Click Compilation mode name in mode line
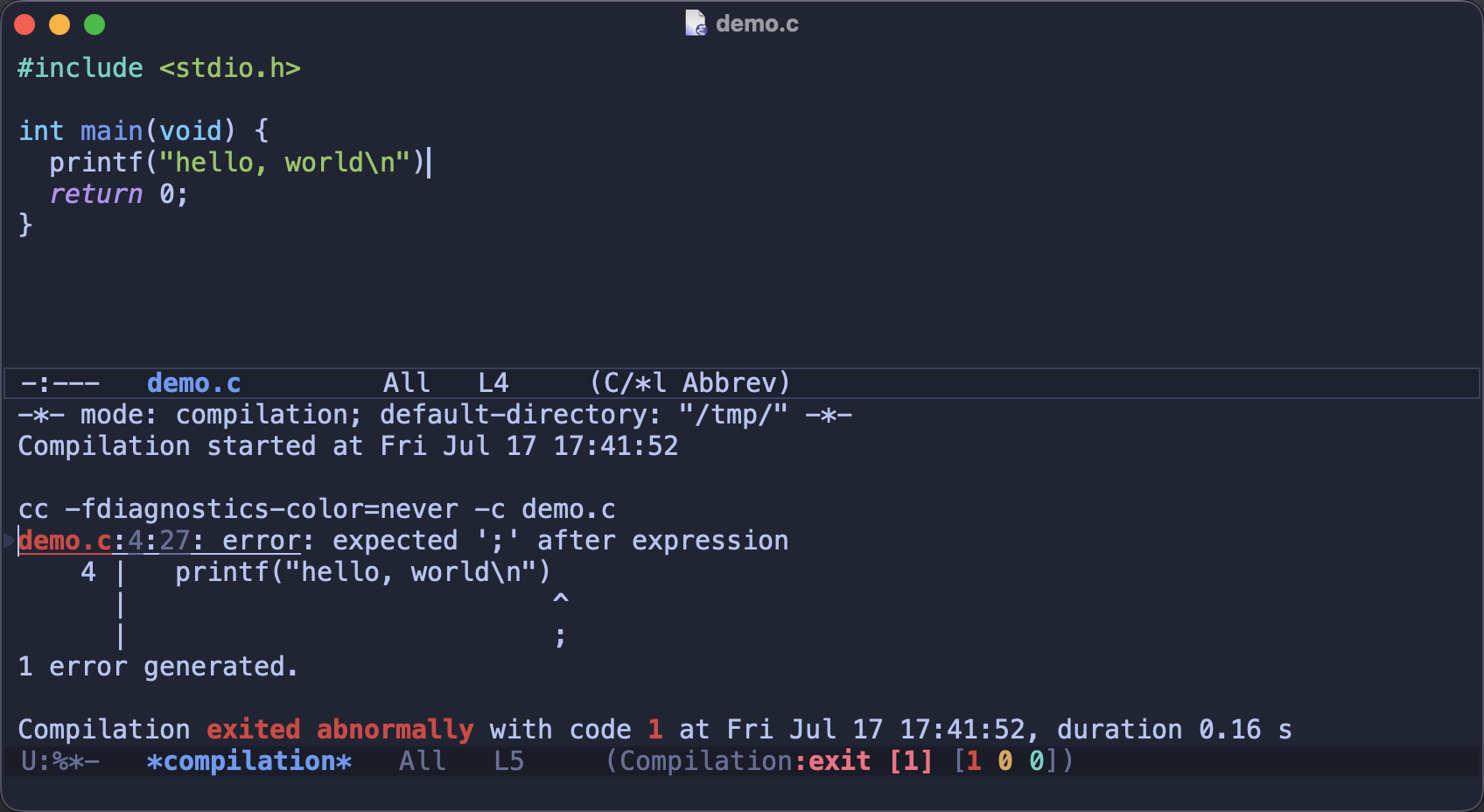 707,761
